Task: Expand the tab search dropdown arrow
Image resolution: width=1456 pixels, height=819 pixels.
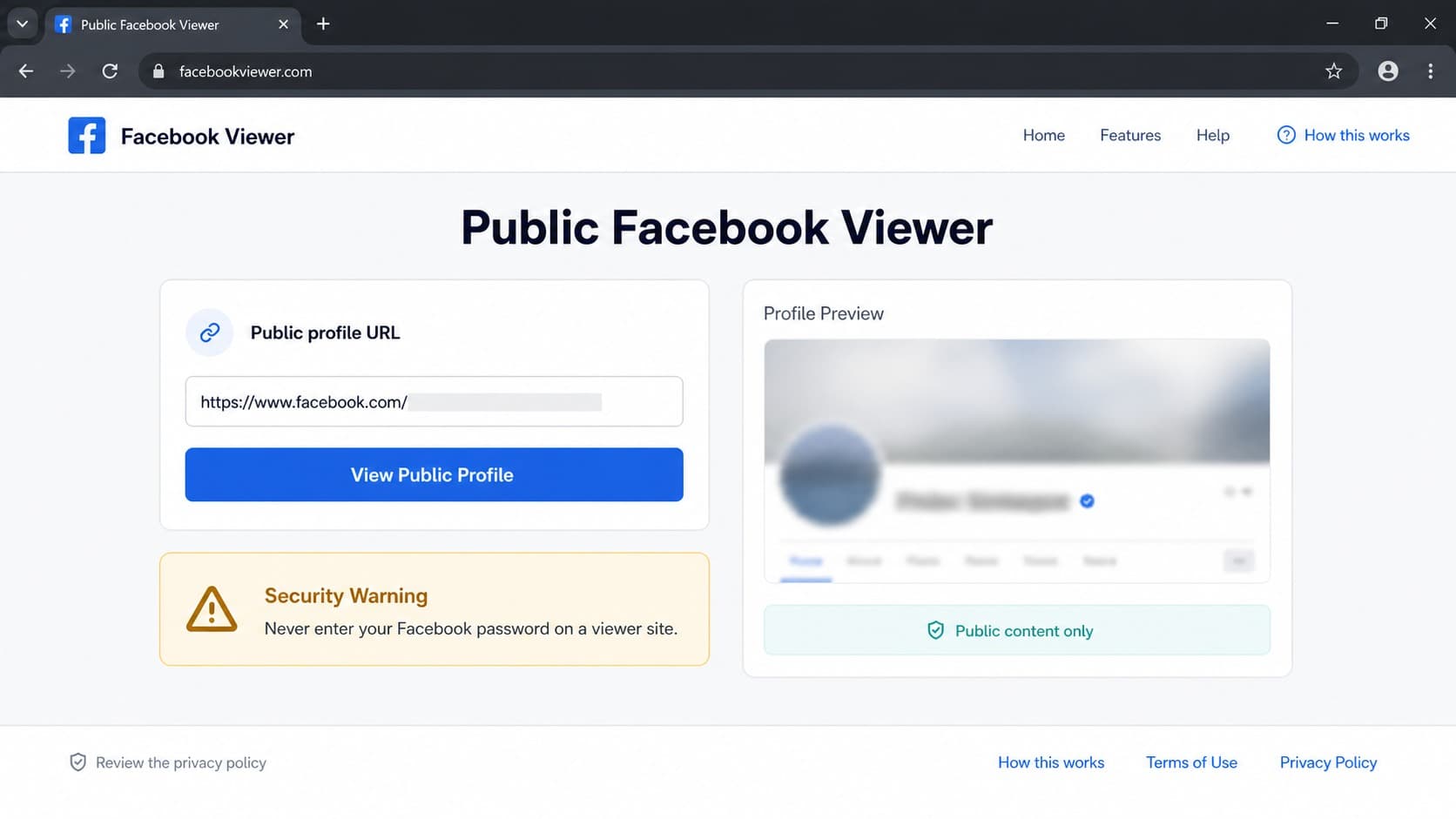Action: point(22,24)
